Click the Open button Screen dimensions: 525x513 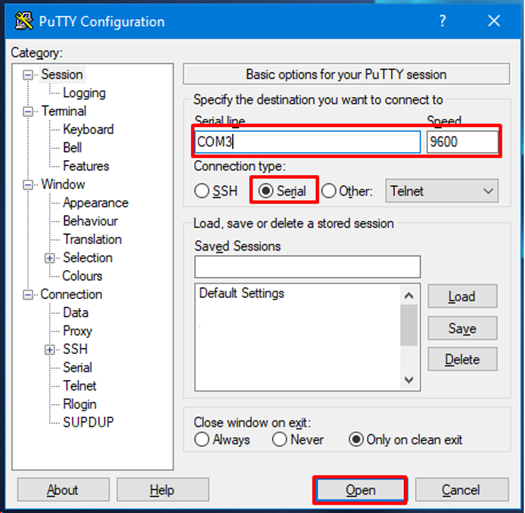click(x=360, y=490)
